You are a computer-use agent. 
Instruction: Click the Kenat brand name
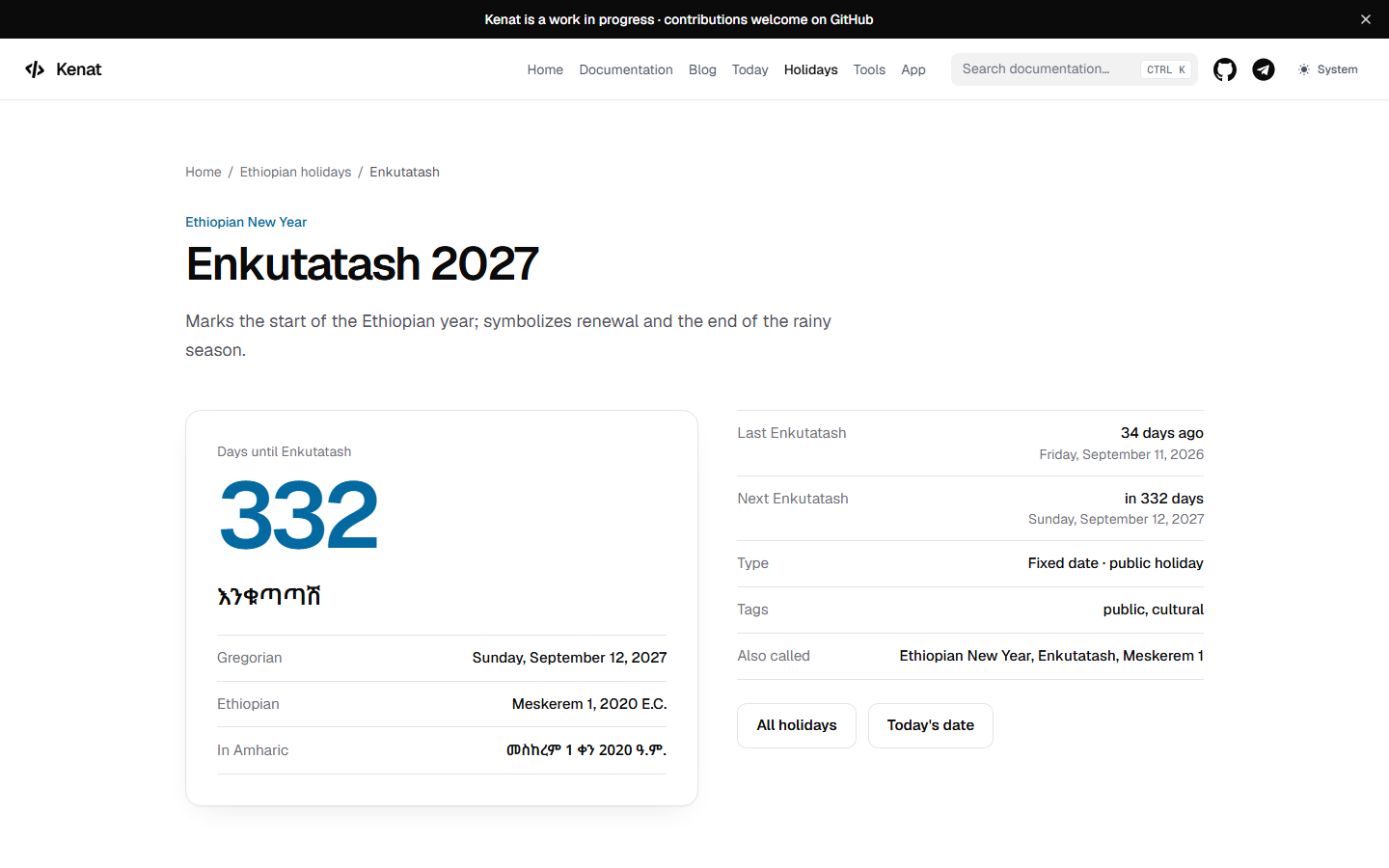pos(79,69)
